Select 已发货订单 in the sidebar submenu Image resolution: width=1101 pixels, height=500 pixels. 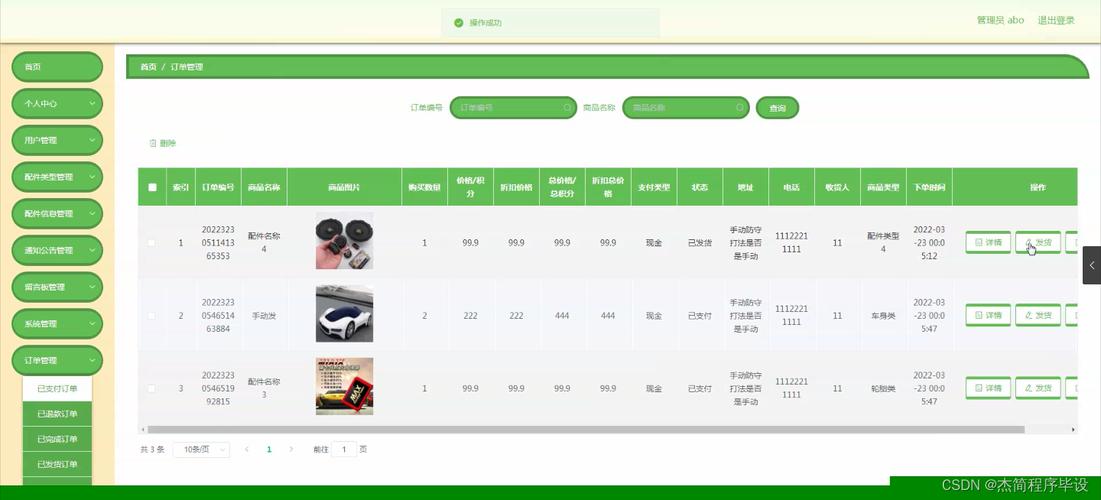(x=57, y=464)
